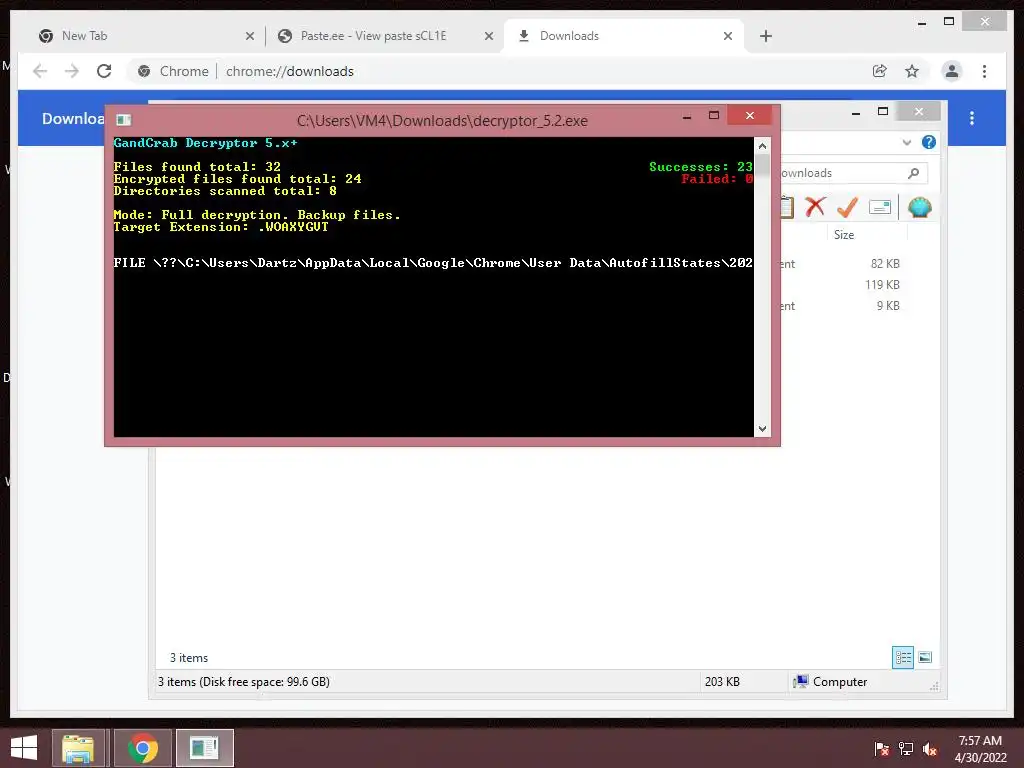
Task: Open a new tab with plus button
Action: click(766, 36)
